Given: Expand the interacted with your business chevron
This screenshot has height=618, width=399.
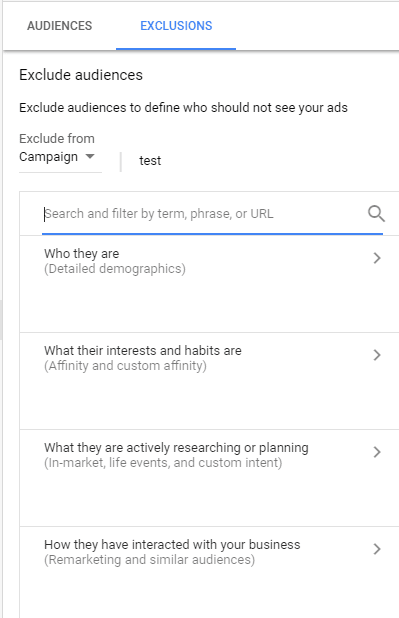Looking at the screenshot, I should [x=377, y=549].
